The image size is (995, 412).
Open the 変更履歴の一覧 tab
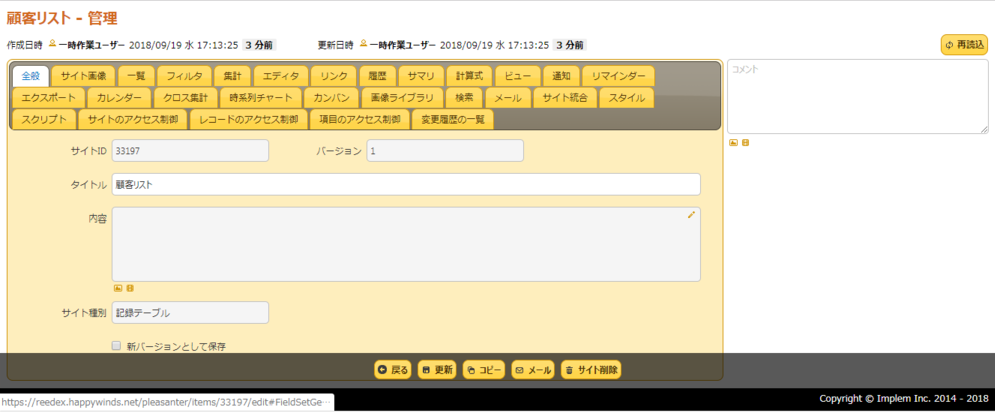[x=452, y=119]
